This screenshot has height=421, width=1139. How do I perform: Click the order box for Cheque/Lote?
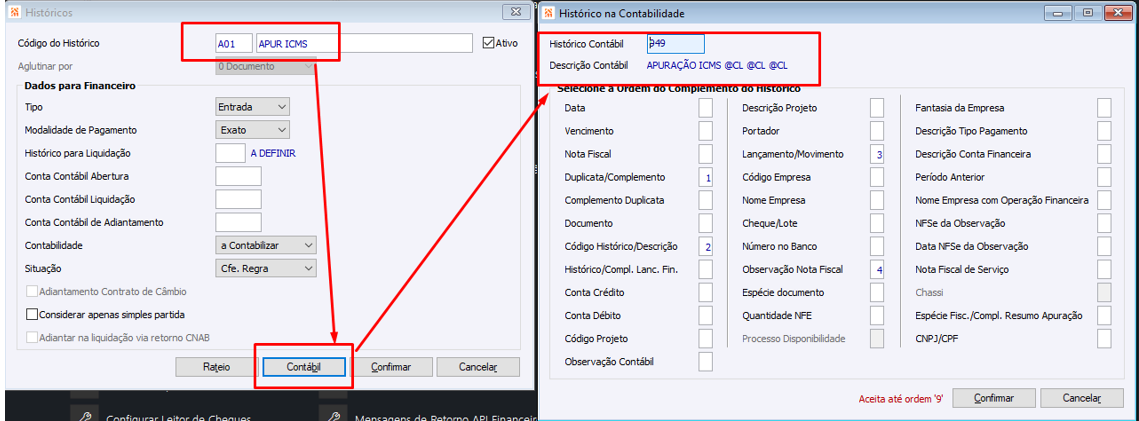[877, 223]
